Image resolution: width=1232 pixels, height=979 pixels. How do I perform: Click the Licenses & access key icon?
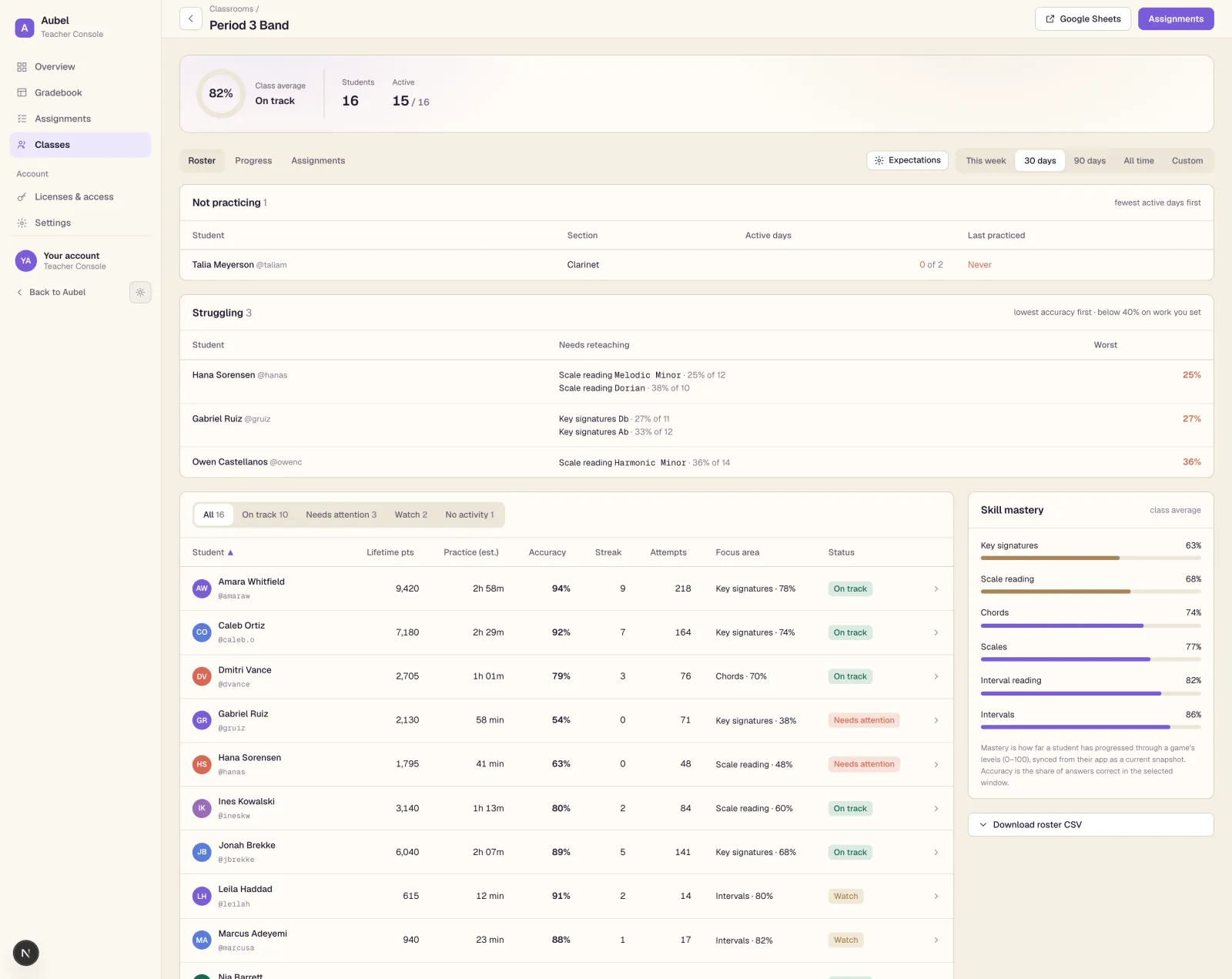point(22,197)
